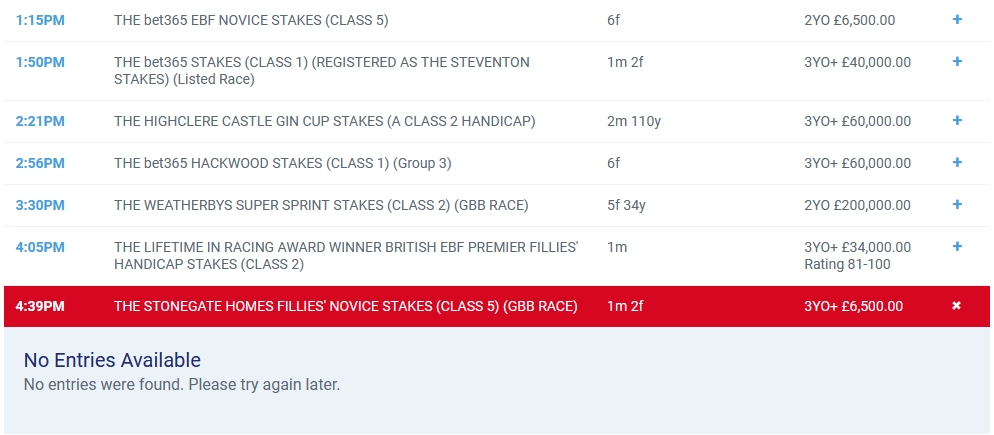Click the No Entries Available heading
This screenshot has height=435, width=994.
pos(112,360)
